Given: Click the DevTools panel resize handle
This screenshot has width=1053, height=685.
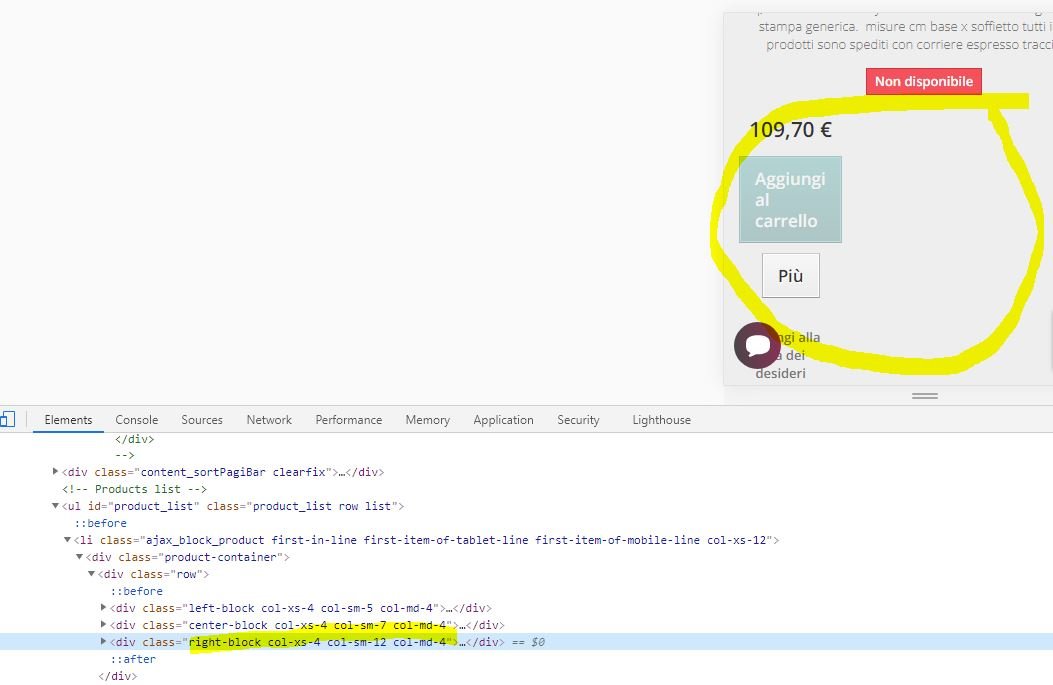Looking at the screenshot, I should [x=925, y=396].
